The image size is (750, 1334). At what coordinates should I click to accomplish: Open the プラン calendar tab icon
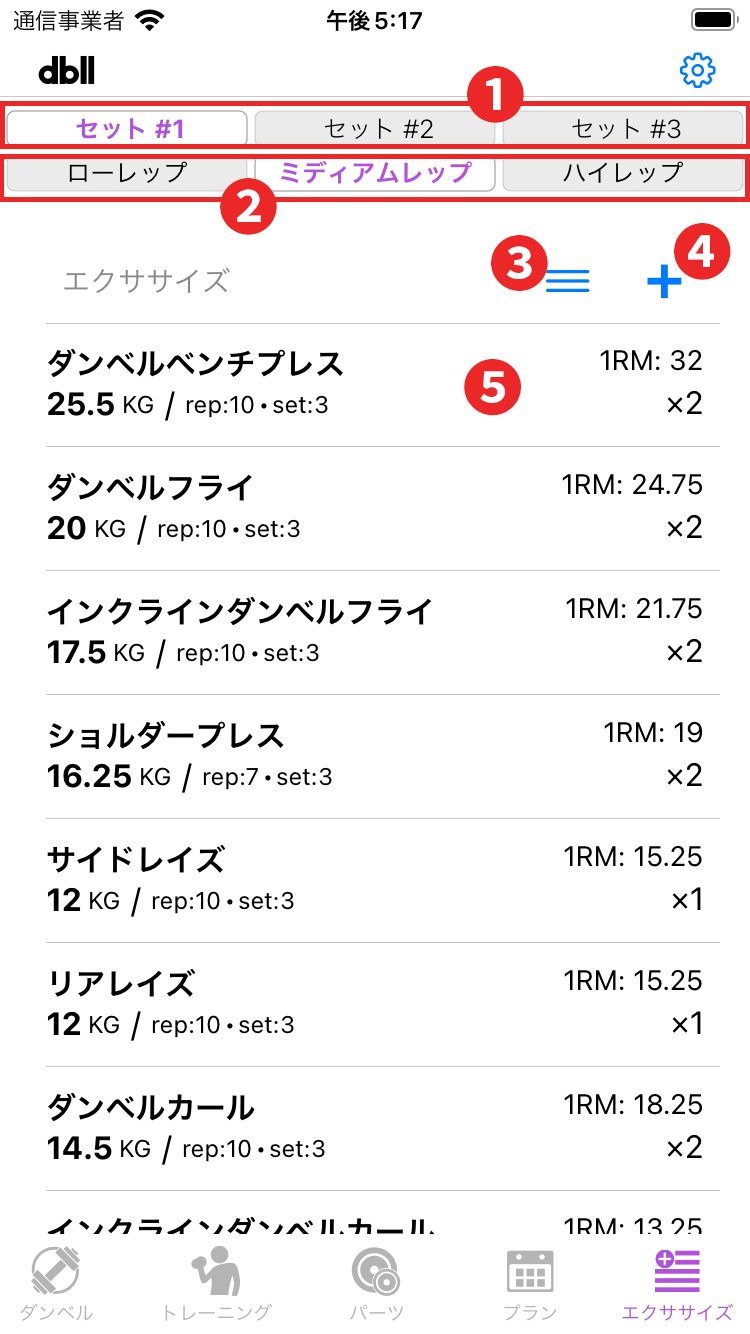(x=530, y=1272)
